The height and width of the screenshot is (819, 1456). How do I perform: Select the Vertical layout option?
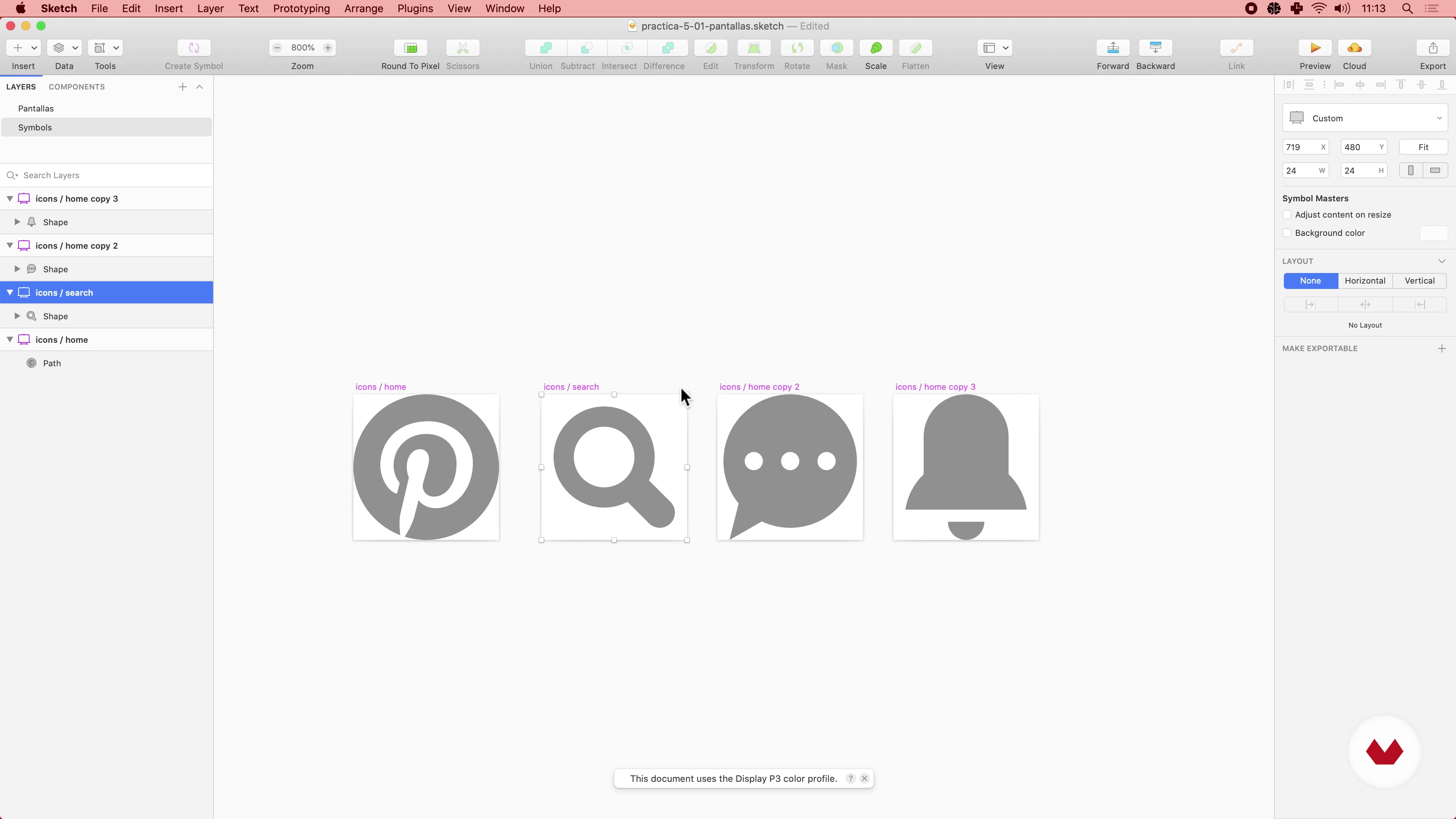pyautogui.click(x=1419, y=281)
